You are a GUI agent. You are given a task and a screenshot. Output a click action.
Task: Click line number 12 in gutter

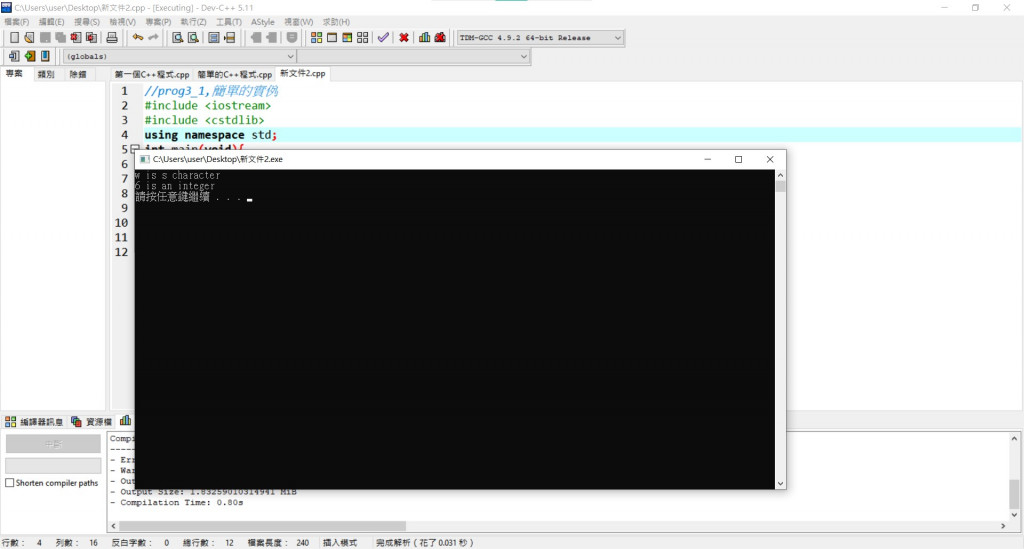pyautogui.click(x=121, y=252)
